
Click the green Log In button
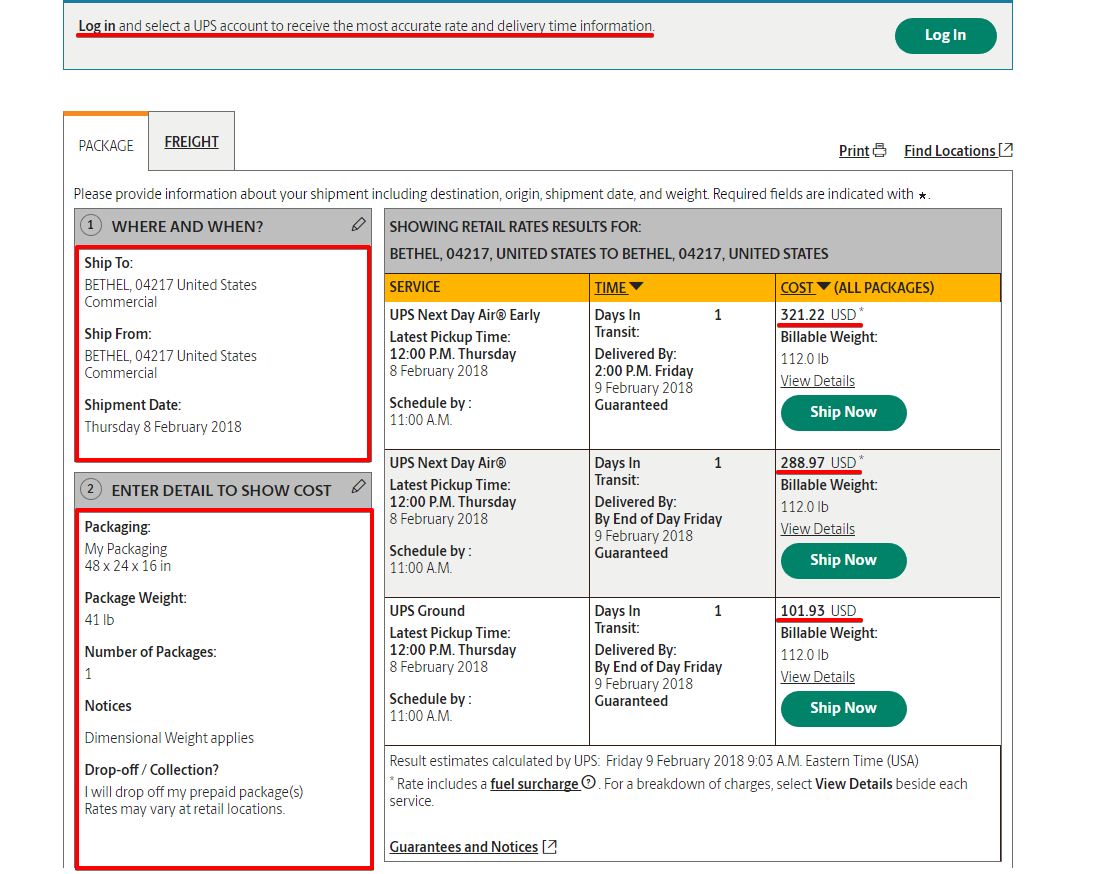[945, 36]
